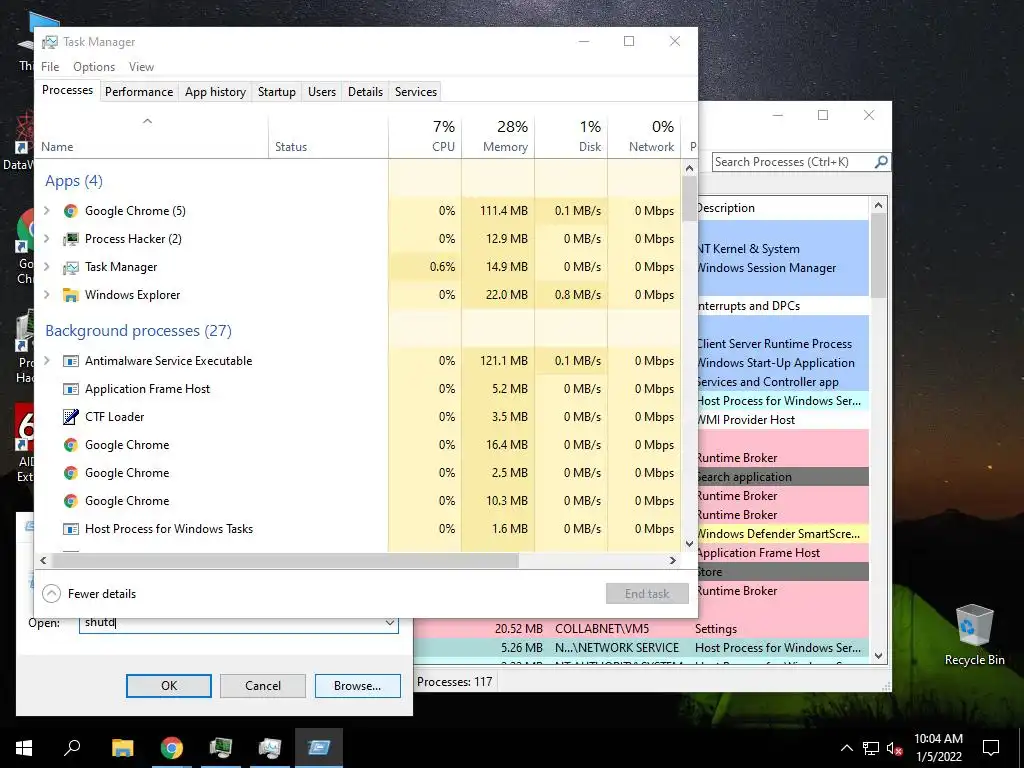This screenshot has width=1024, height=768.
Task: Switch to Task Manager on the taskbar
Action: [x=270, y=748]
